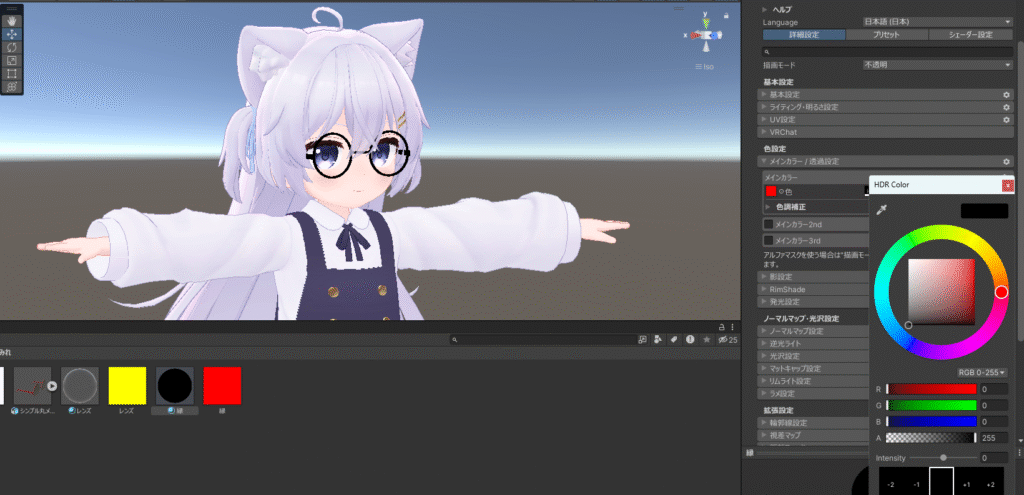Click the Project error/log filter icon

pyautogui.click(x=690, y=340)
